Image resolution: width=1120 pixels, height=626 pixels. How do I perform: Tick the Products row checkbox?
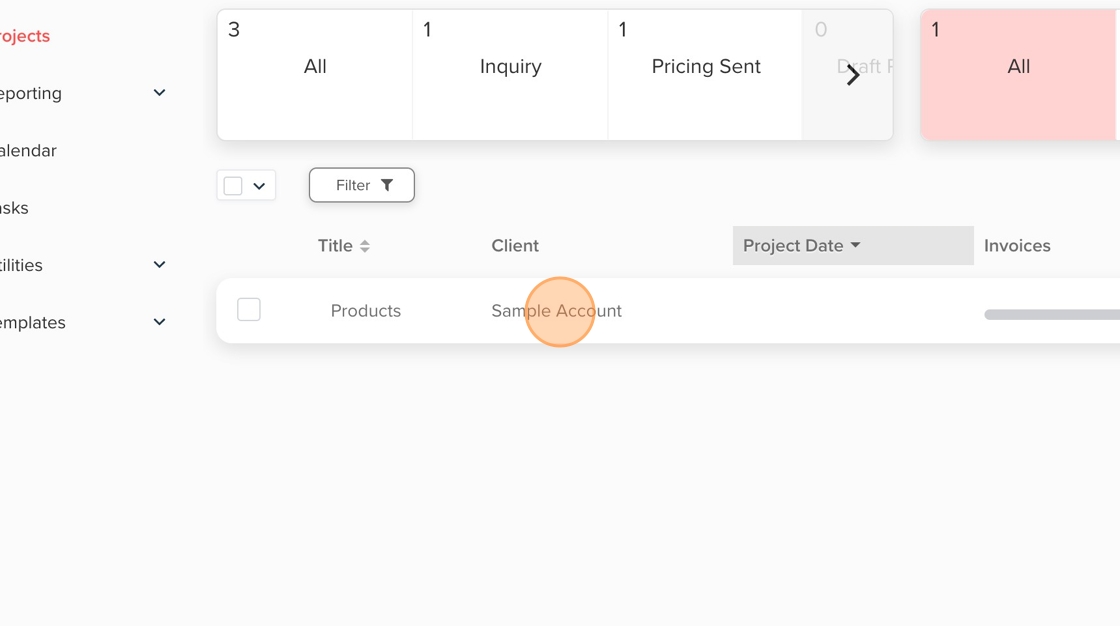tap(249, 310)
